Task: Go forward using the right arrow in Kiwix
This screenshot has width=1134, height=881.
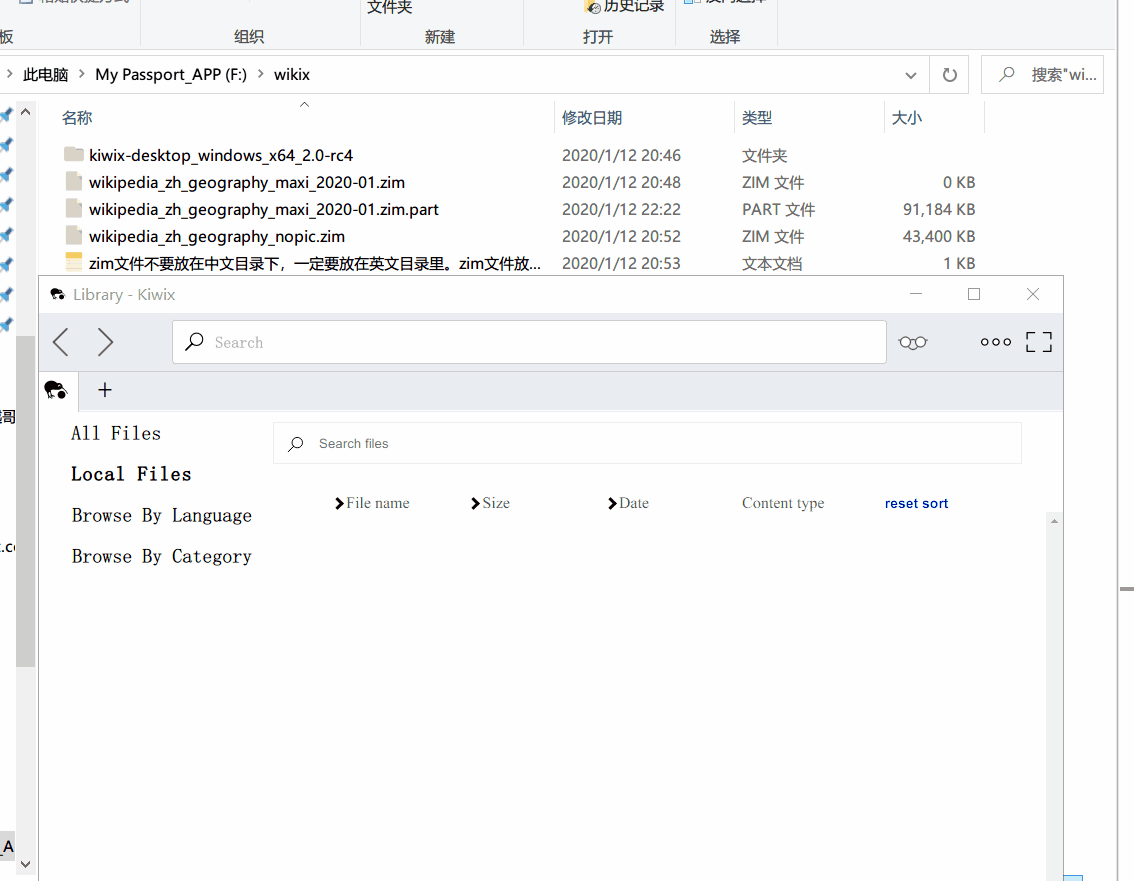Action: (106, 342)
